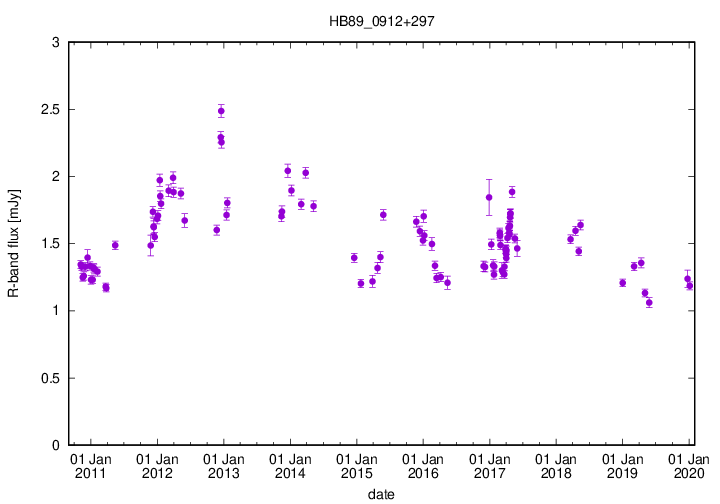The width and height of the screenshot is (720, 504).
Task: Click the 01 Jan 2012 tick label
Action: [x=157, y=465]
